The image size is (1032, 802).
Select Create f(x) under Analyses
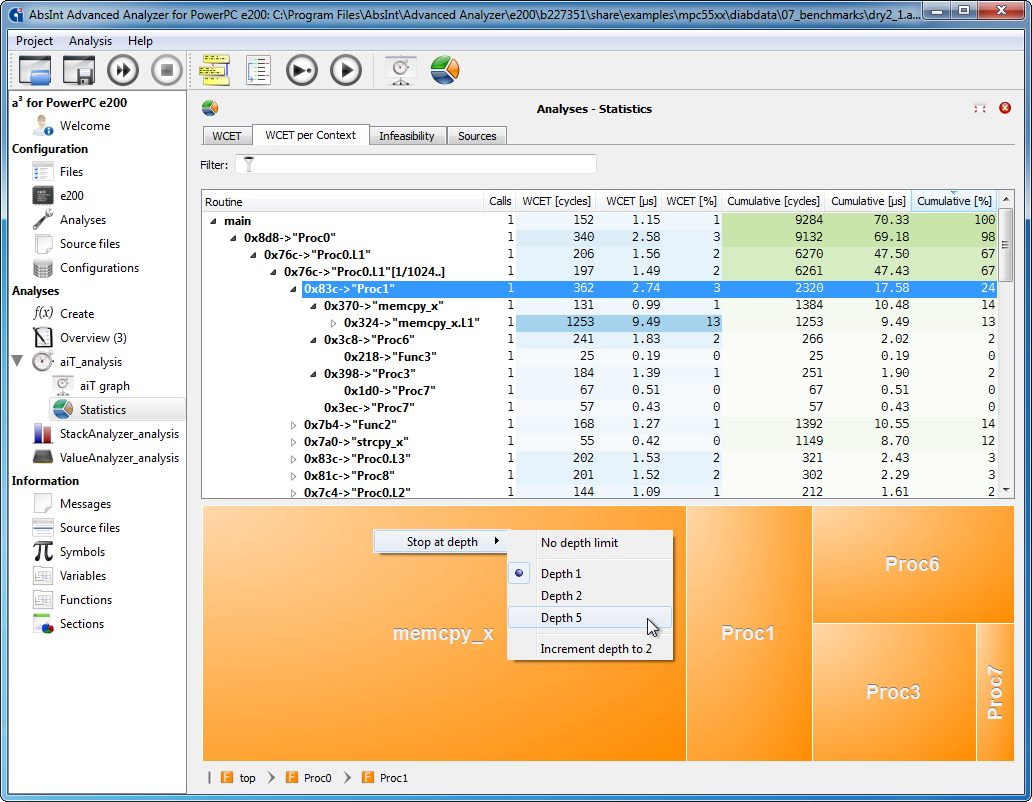point(76,314)
